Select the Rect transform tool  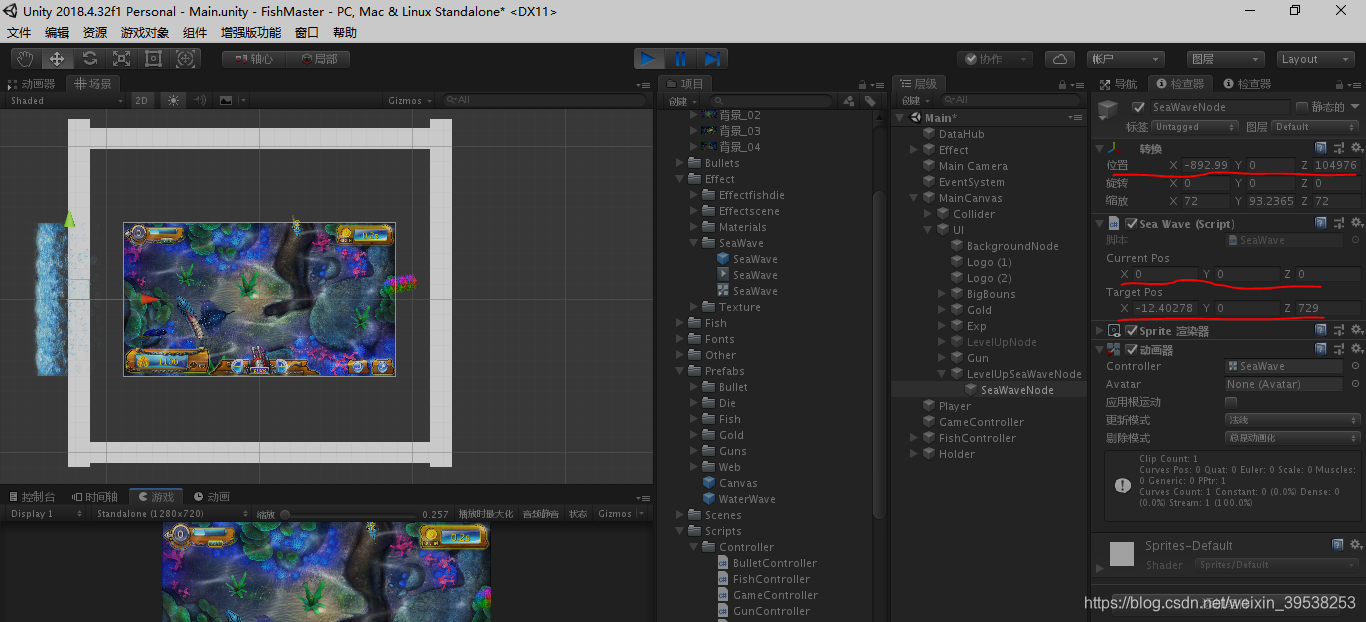pos(153,59)
